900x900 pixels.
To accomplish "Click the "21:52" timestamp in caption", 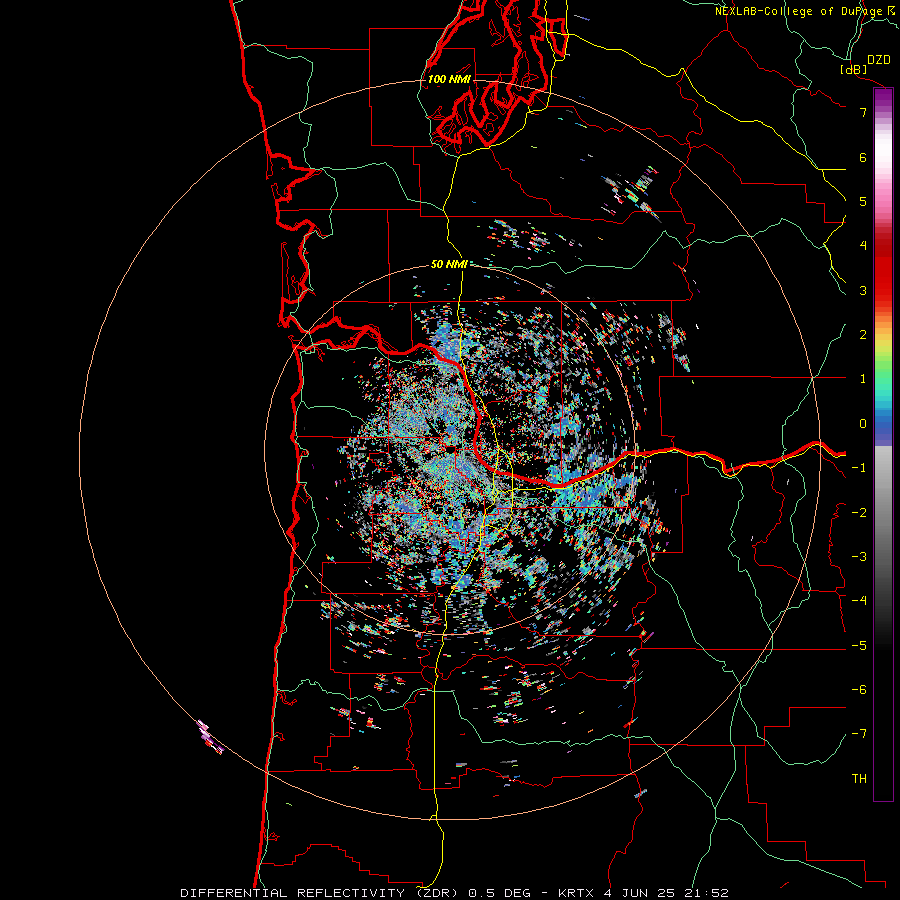I will point(707,893).
